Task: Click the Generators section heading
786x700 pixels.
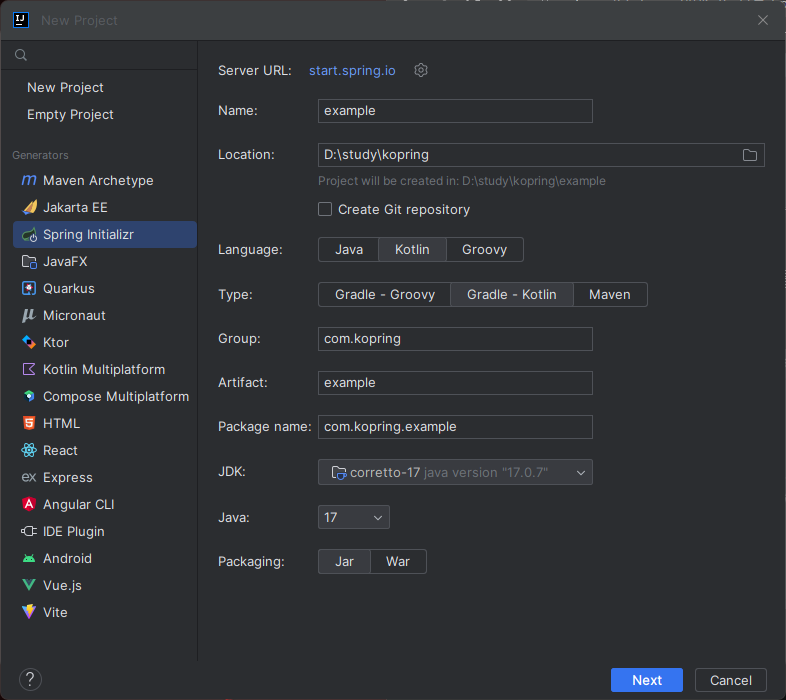Action: 40,155
